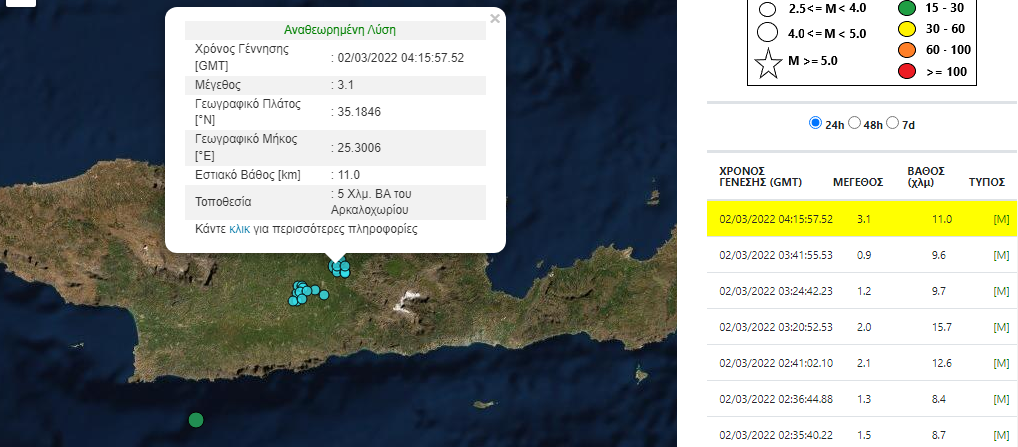
Task: Click the ΜΕΓΕΘΟΣ column header
Action: click(858, 182)
